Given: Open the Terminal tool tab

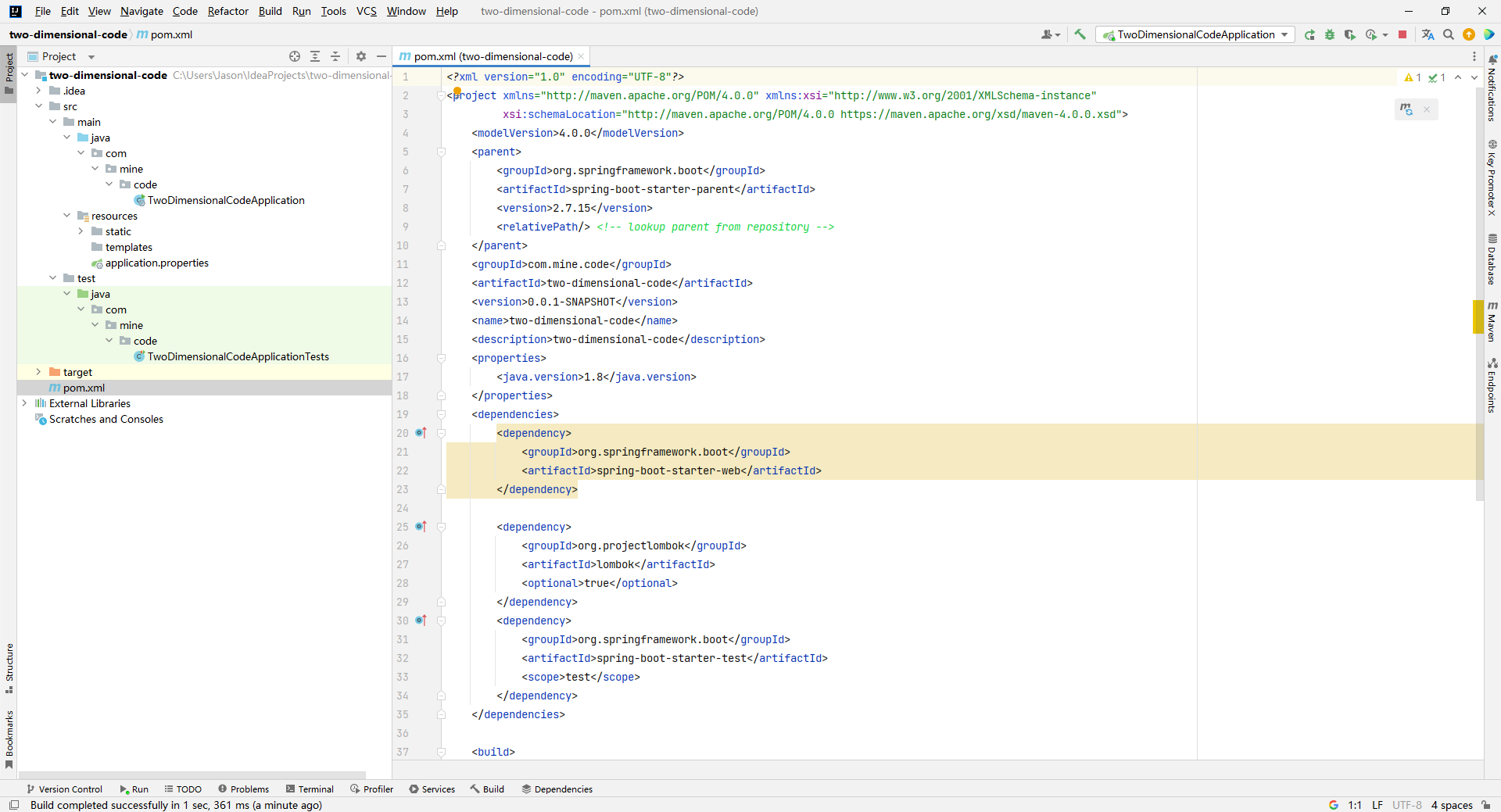Looking at the screenshot, I should click(310, 789).
